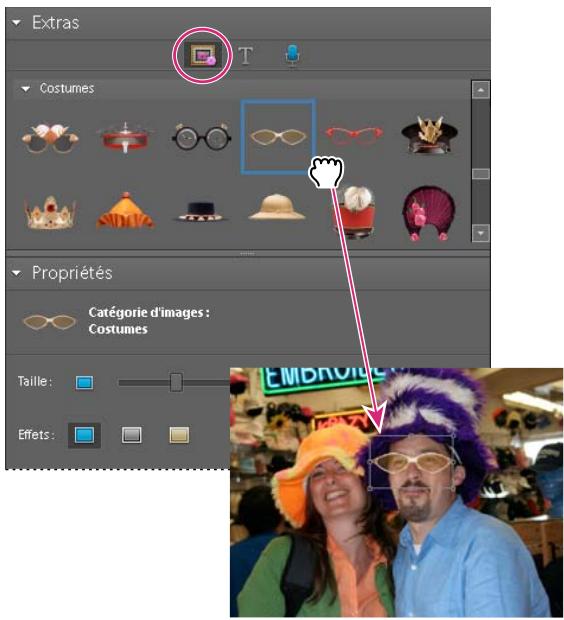Image resolution: width=564 pixels, height=620 pixels.
Task: Click the 'Effets :' label
Action: [36, 435]
